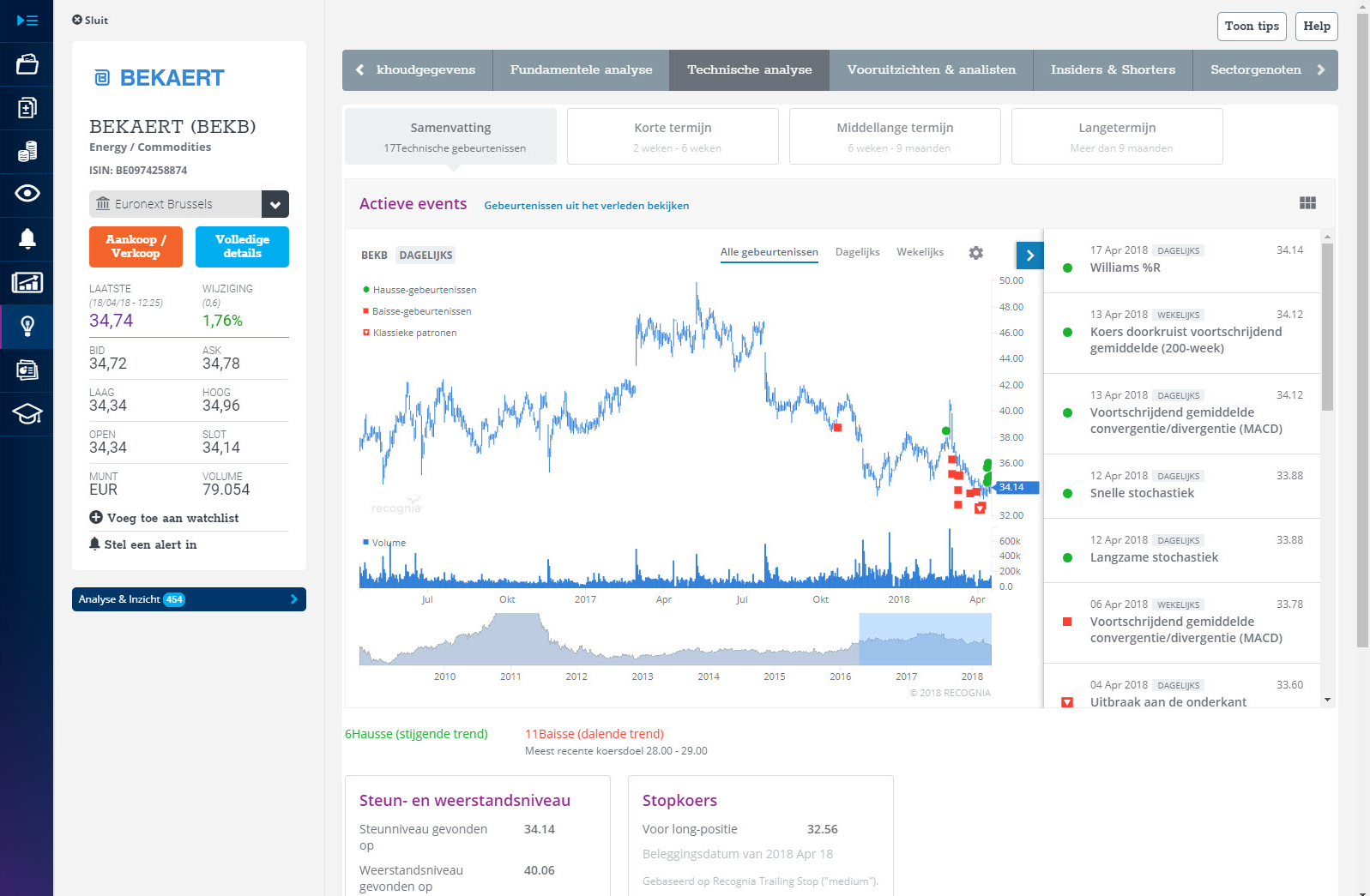Image resolution: width=1370 pixels, height=896 pixels.
Task: Toggle Volume legend item
Action: click(x=383, y=543)
